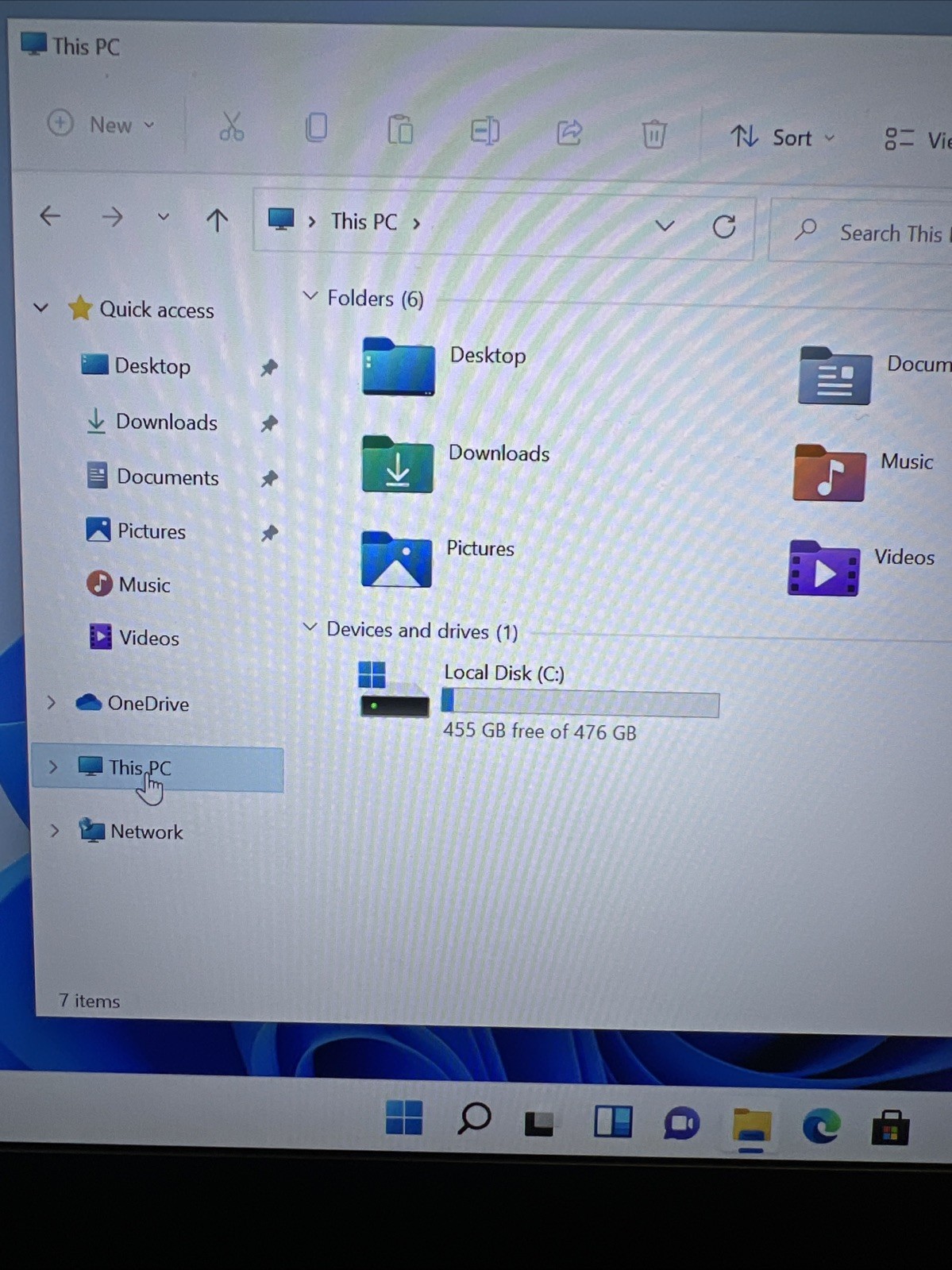The image size is (952, 1270).
Task: Open the New item menu
Action: click(101, 125)
